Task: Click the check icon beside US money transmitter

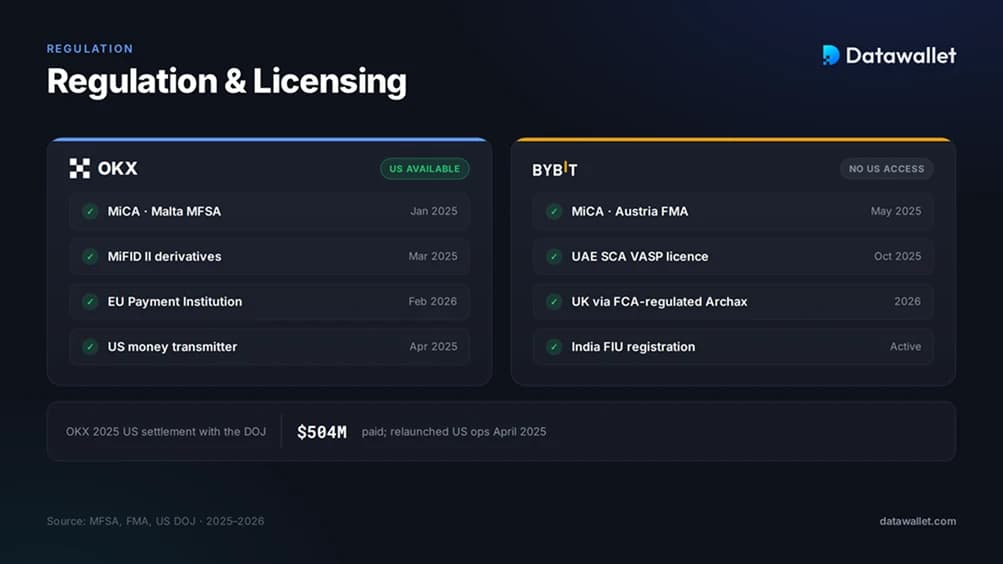Action: [90, 347]
